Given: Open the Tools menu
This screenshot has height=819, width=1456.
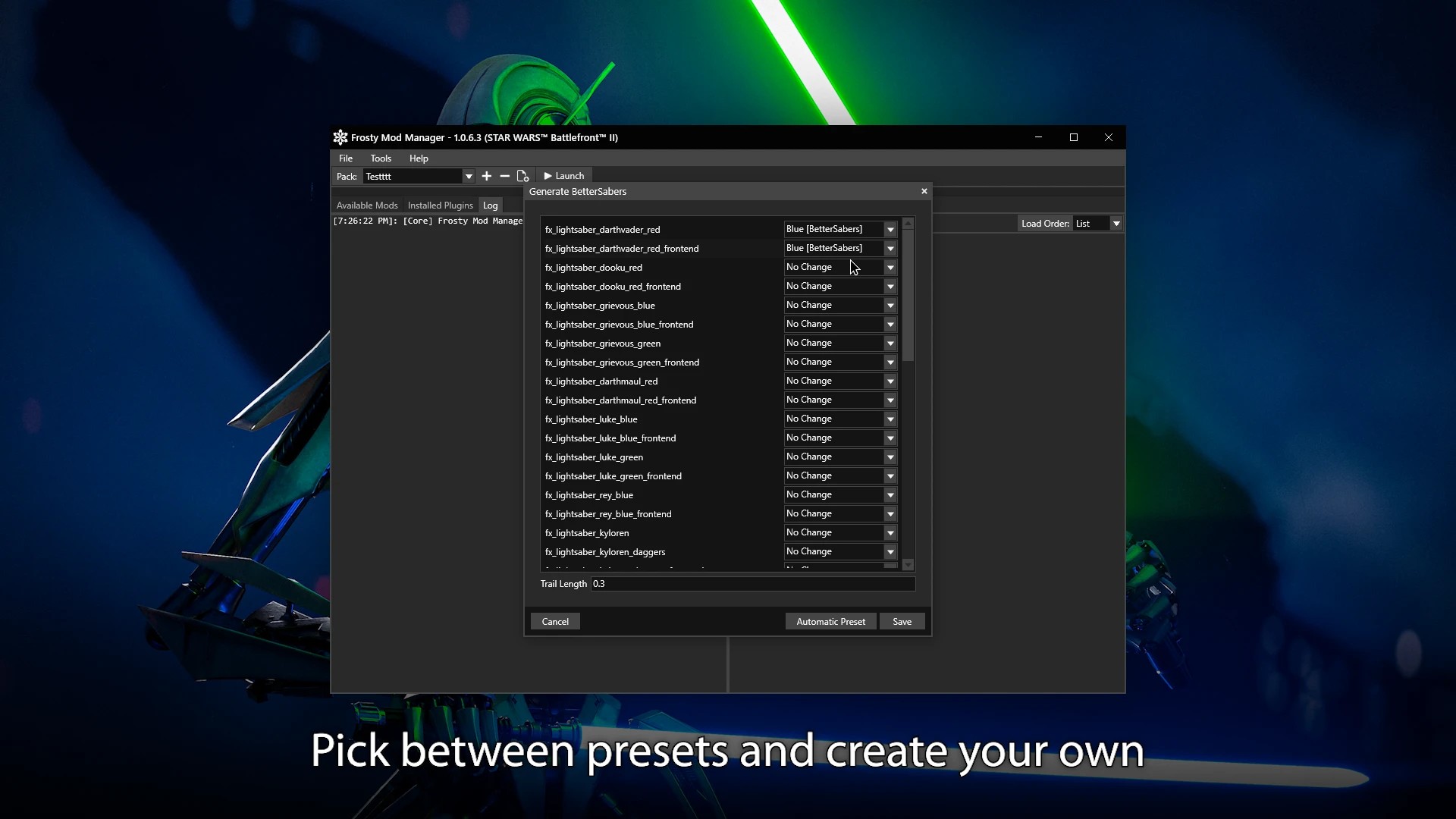Looking at the screenshot, I should [381, 158].
